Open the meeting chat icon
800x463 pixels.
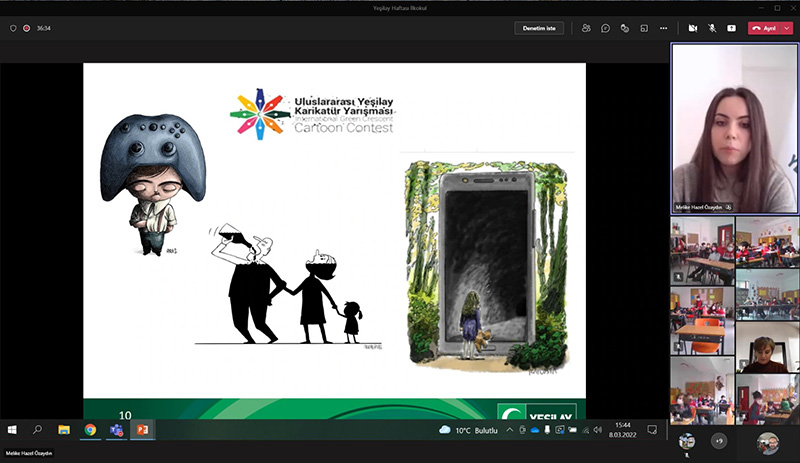point(605,28)
